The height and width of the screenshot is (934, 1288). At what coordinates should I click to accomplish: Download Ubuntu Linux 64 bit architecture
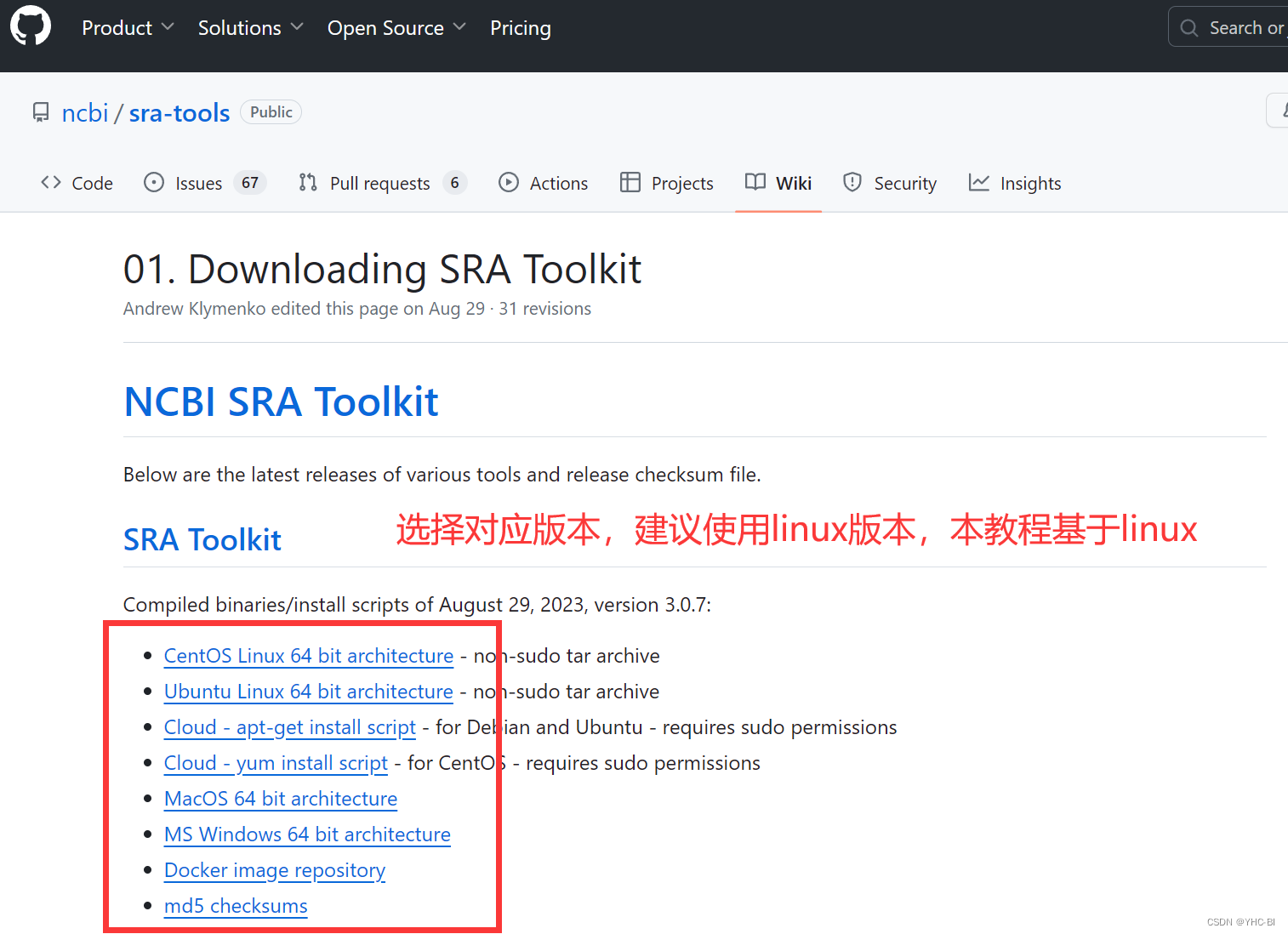(x=309, y=692)
